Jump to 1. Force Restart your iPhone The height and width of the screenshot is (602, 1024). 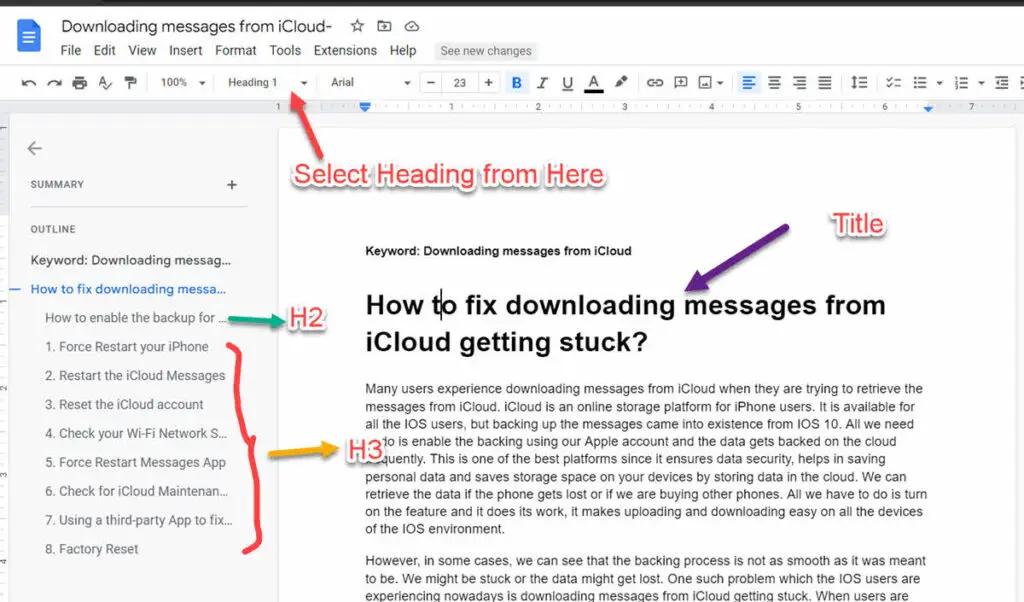point(127,347)
